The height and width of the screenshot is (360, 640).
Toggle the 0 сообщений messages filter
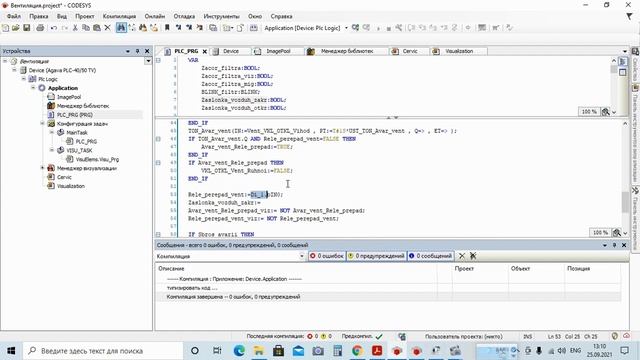pyautogui.click(x=431, y=256)
